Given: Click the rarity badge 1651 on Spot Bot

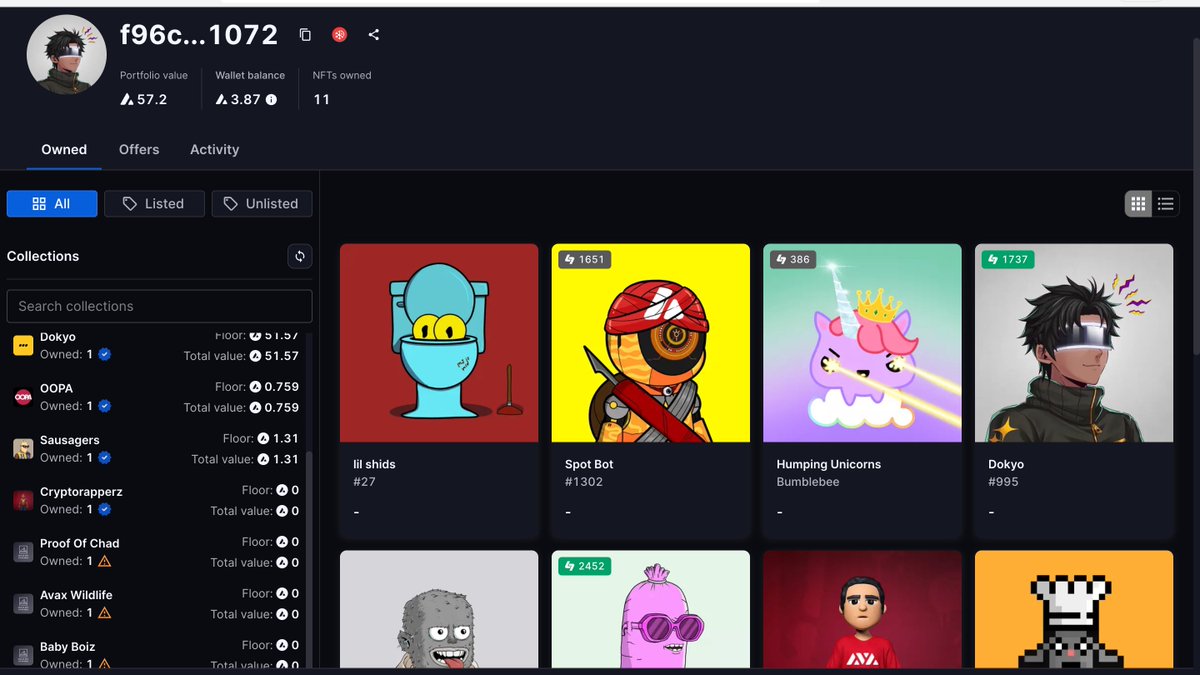Looking at the screenshot, I should pyautogui.click(x=585, y=260).
